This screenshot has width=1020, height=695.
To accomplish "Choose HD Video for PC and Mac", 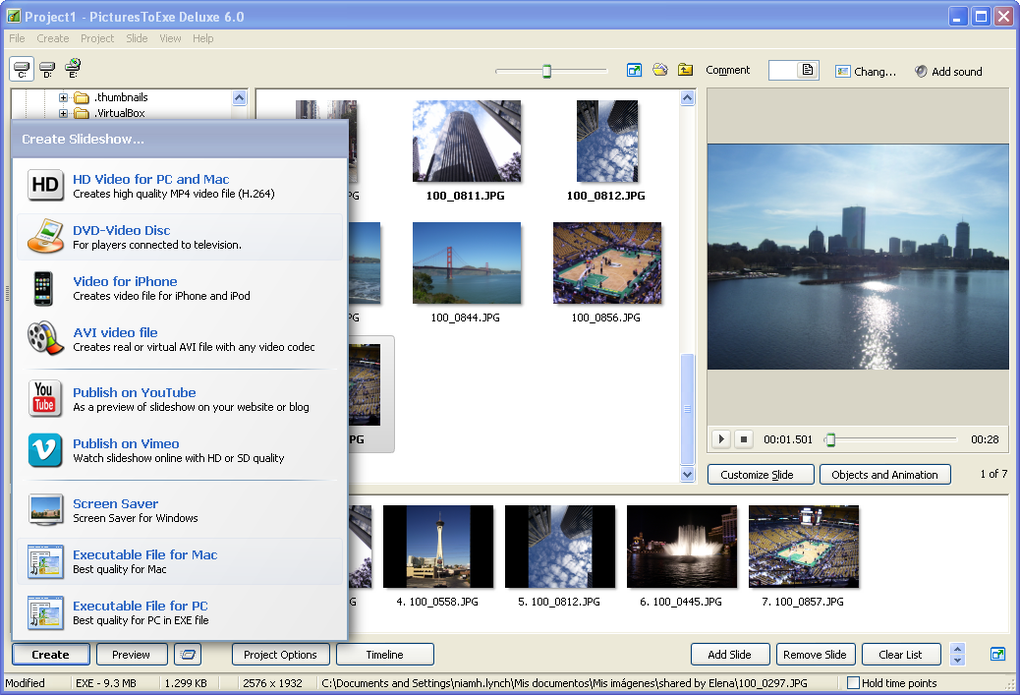I will pyautogui.click(x=180, y=185).
